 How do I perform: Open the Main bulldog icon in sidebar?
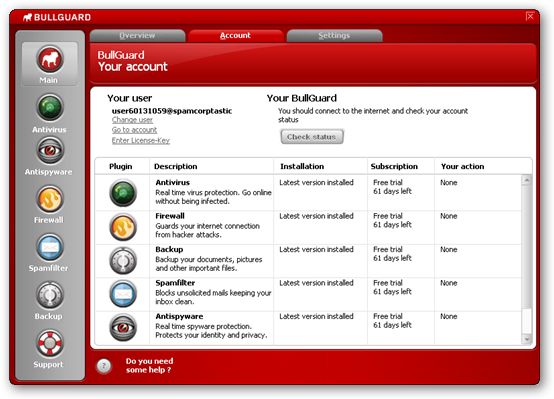point(50,59)
